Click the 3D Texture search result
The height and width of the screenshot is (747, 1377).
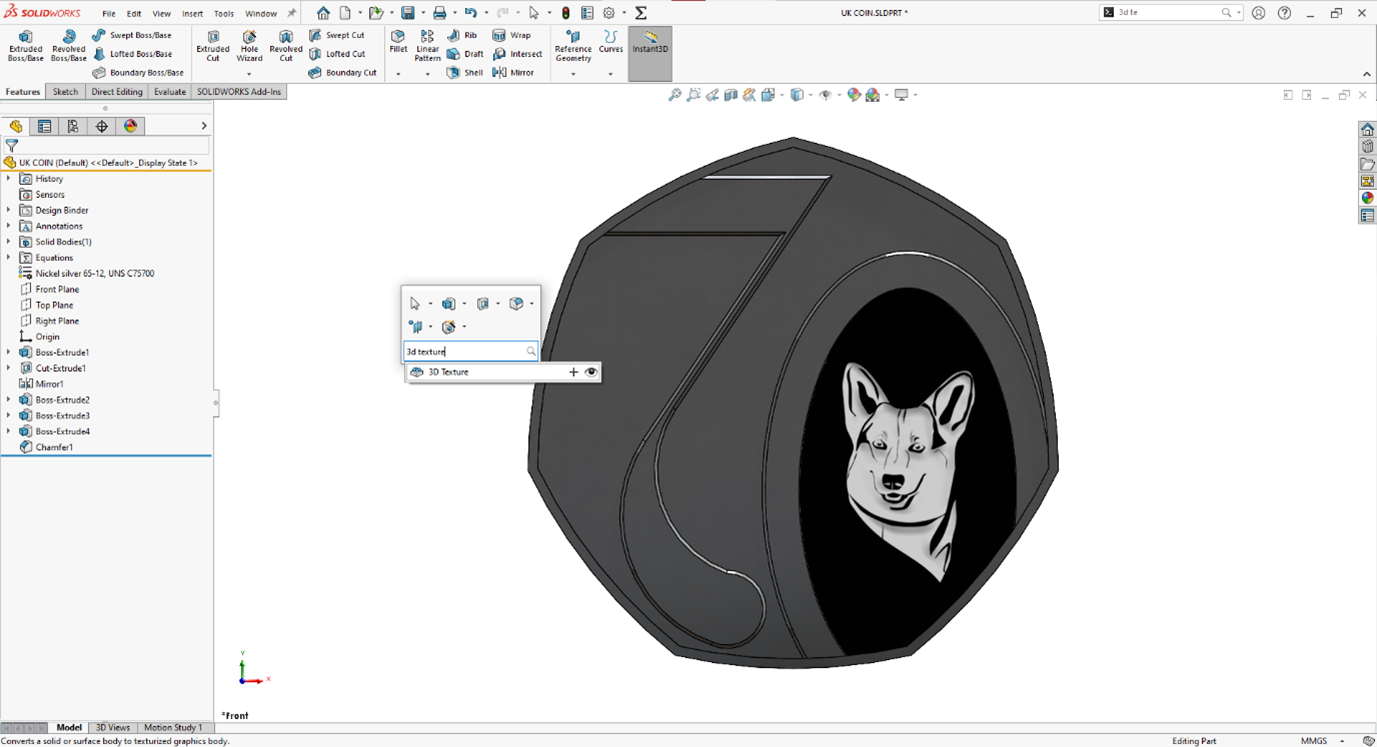click(448, 372)
